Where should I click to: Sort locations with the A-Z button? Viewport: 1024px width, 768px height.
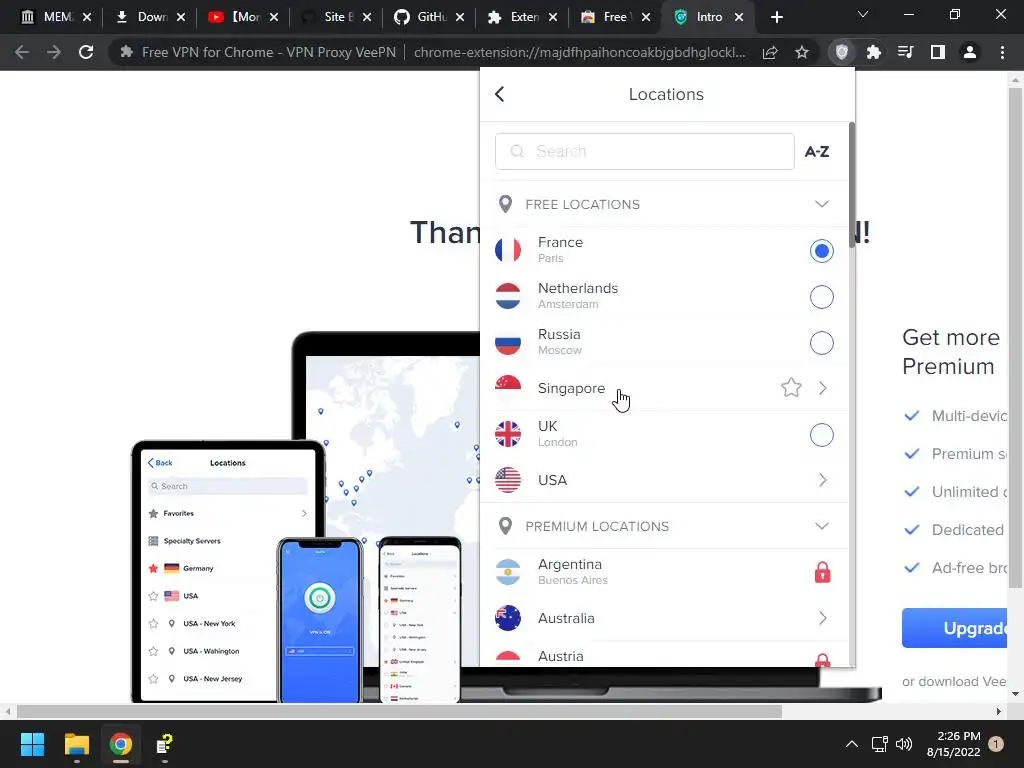[816, 152]
